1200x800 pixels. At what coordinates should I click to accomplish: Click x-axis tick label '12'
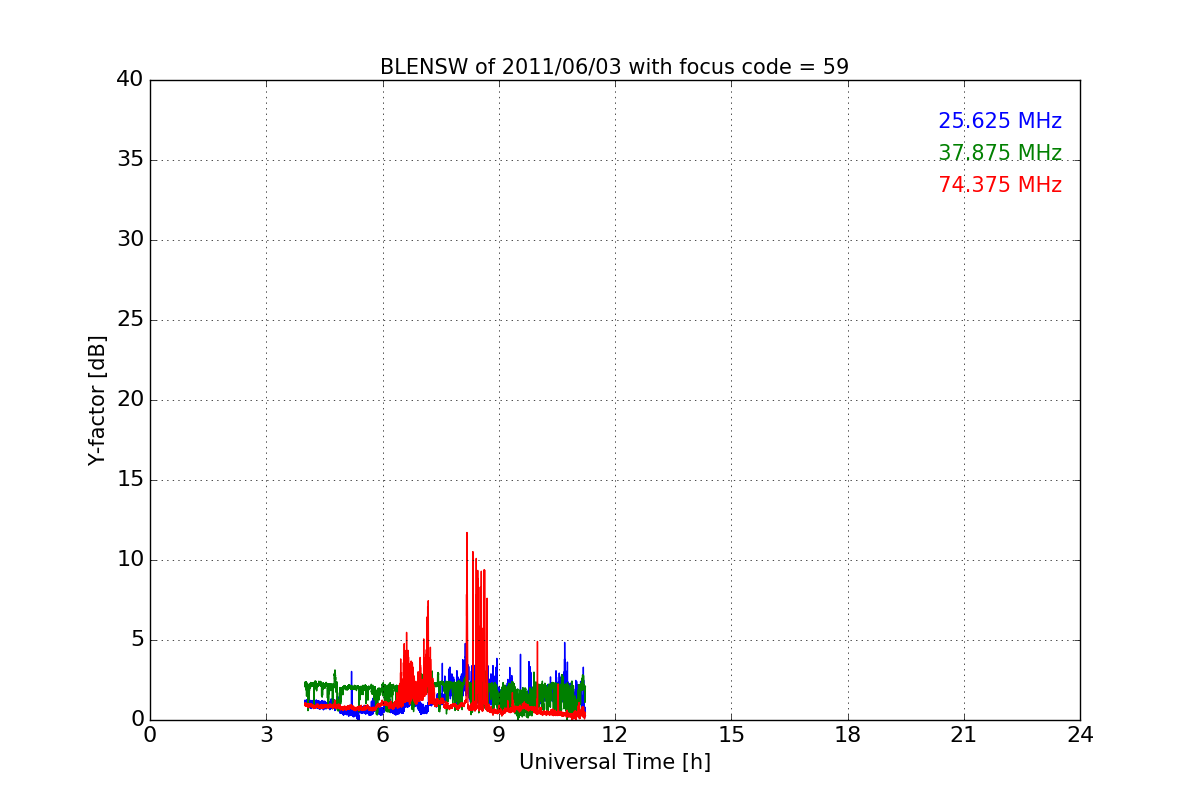tap(615, 734)
